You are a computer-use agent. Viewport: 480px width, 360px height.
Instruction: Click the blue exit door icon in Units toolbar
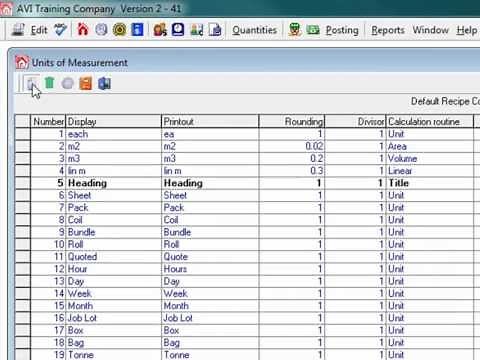(104, 83)
